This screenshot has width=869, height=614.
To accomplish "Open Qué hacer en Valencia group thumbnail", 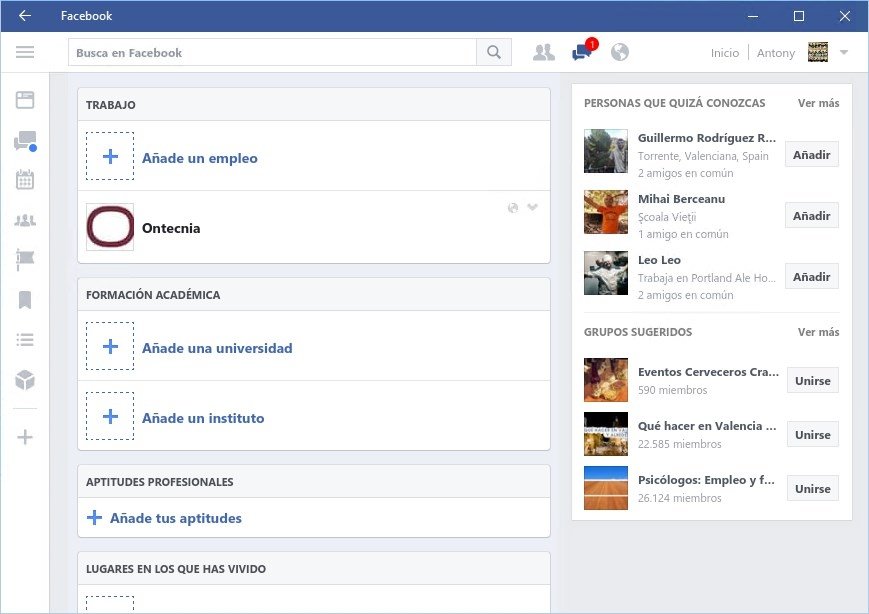I will click(x=606, y=434).
